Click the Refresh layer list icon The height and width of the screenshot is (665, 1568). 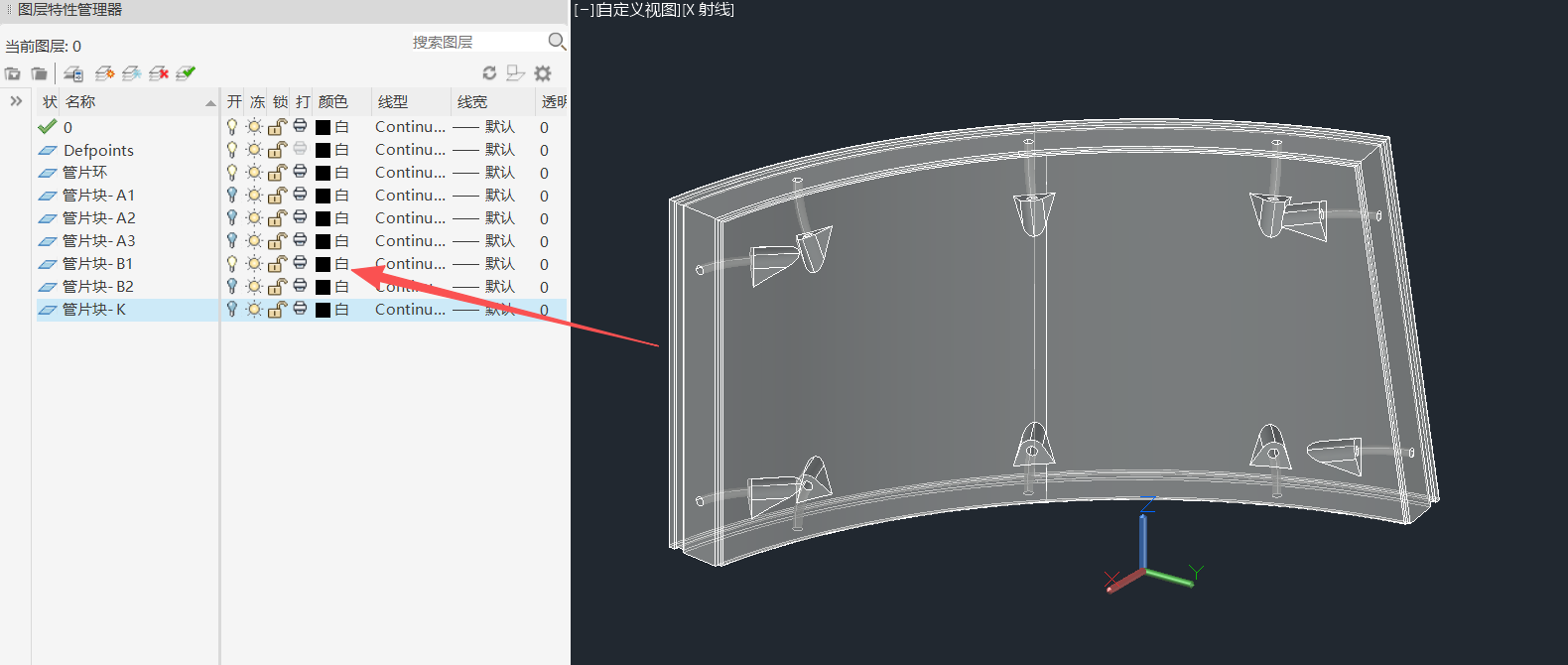click(x=489, y=73)
